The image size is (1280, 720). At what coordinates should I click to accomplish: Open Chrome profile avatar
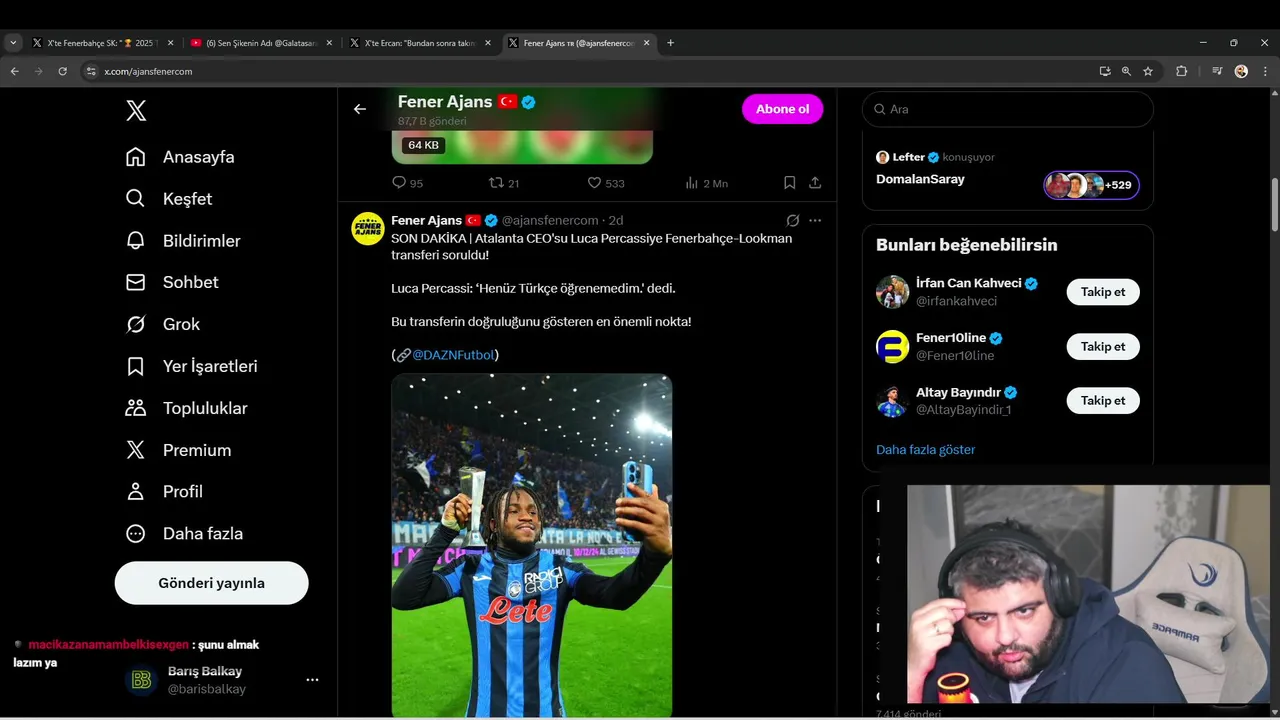point(1241,71)
